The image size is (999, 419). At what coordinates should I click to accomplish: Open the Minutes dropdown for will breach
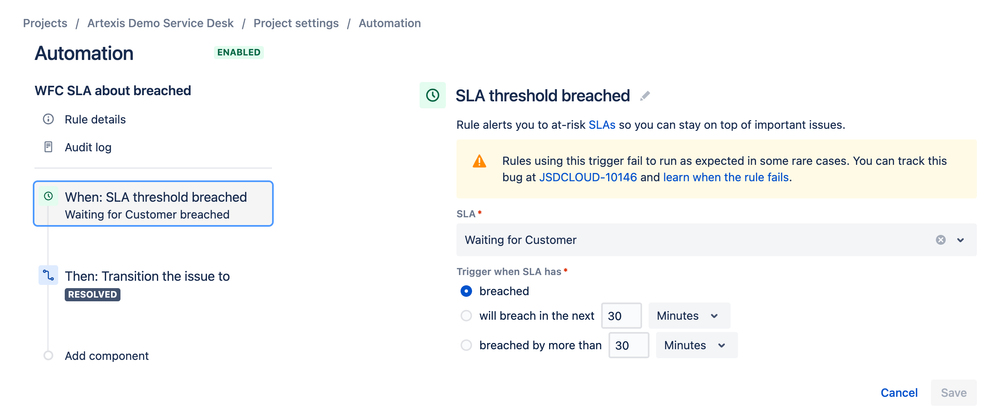click(x=689, y=316)
